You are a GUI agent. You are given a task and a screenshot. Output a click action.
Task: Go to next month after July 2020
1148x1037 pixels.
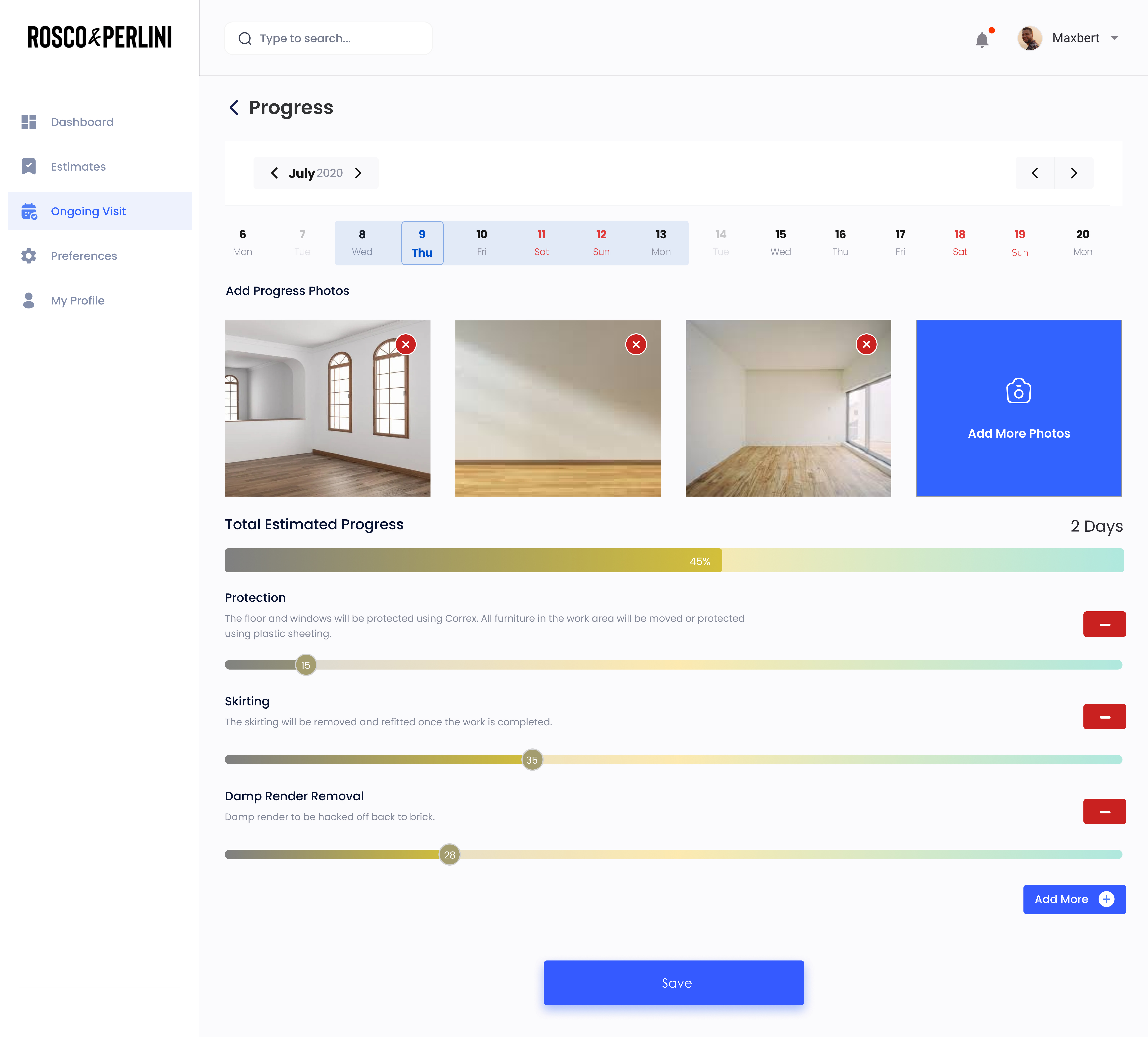[x=358, y=173]
